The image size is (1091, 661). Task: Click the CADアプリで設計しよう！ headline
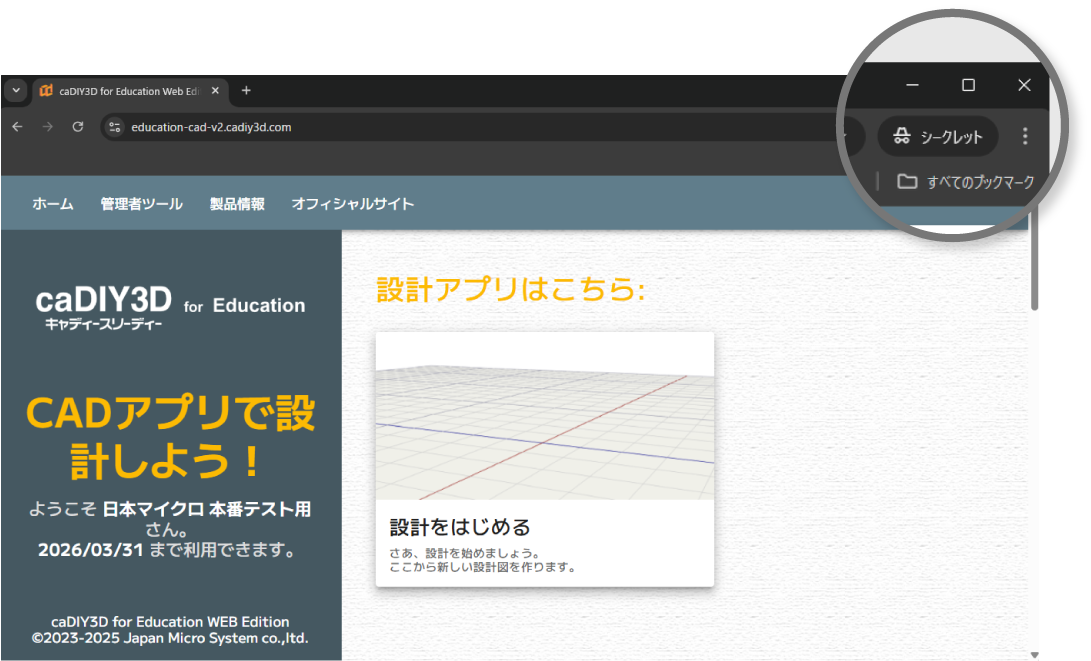coord(170,437)
